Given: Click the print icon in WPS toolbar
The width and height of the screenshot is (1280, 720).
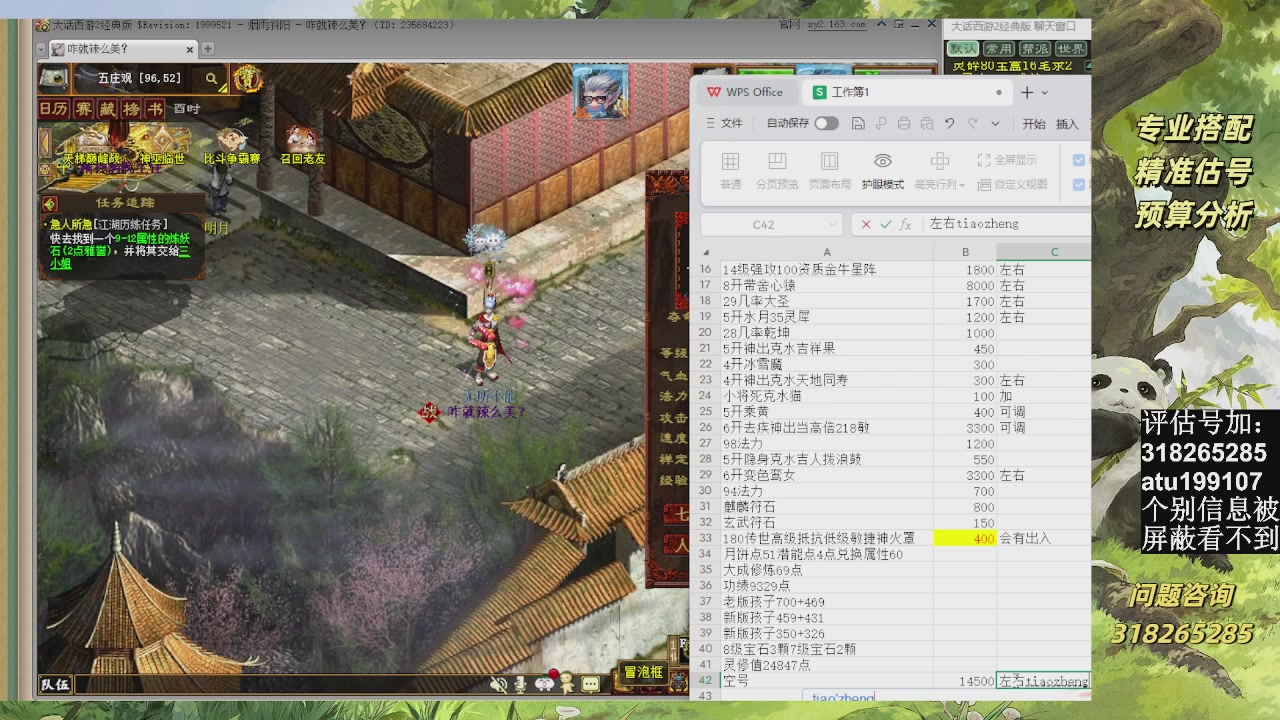Looking at the screenshot, I should [x=904, y=123].
